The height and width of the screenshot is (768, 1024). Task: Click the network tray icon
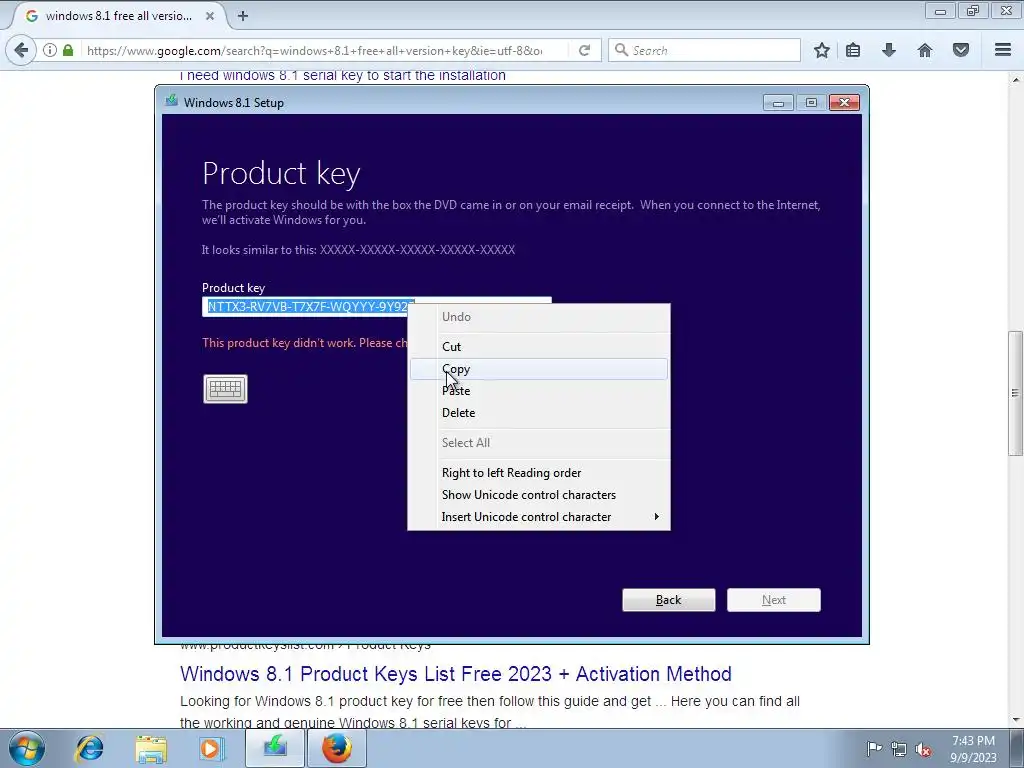(x=899, y=749)
